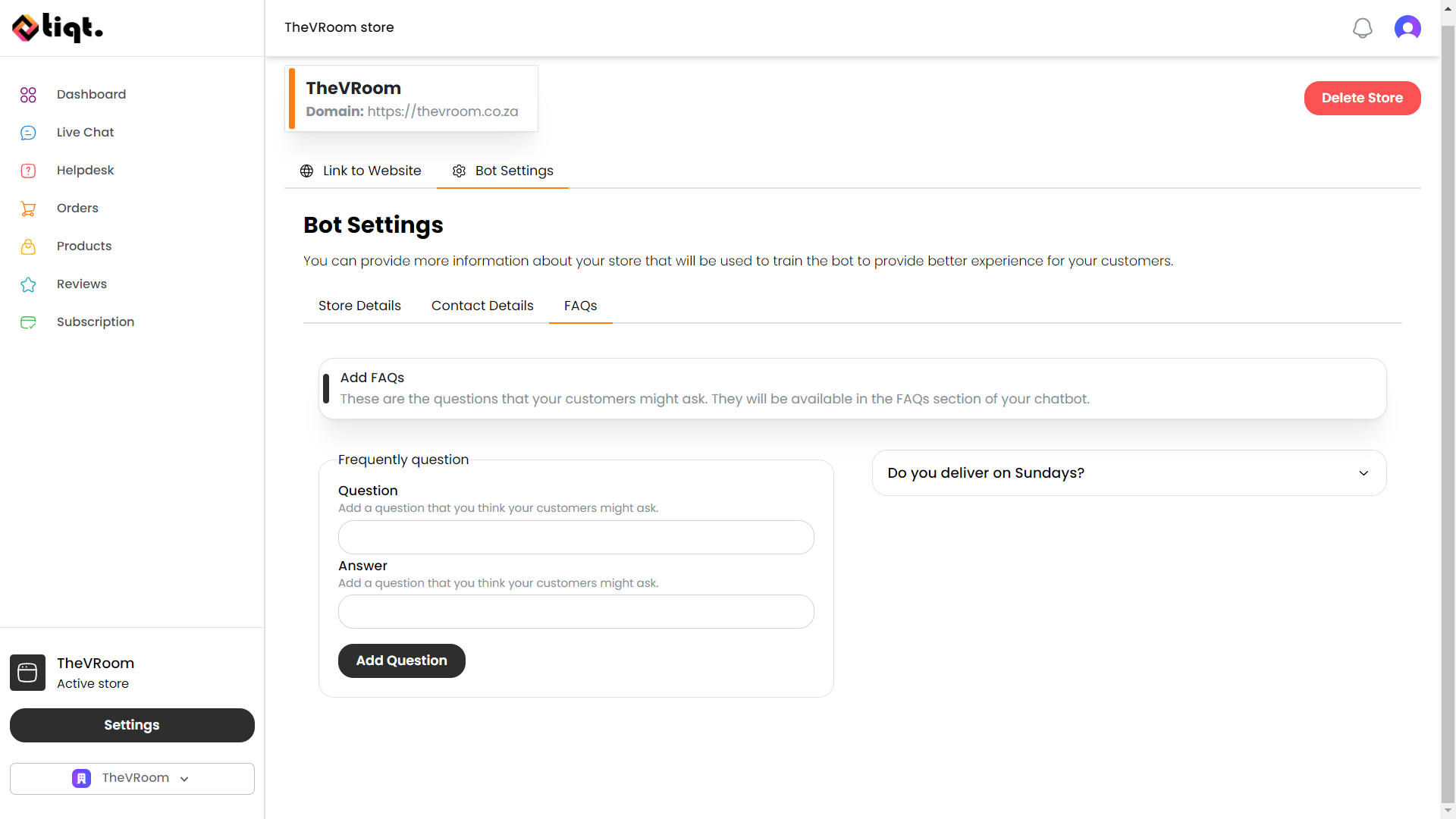Open the notifications bell icon
The width and height of the screenshot is (1456, 819).
coord(1362,28)
